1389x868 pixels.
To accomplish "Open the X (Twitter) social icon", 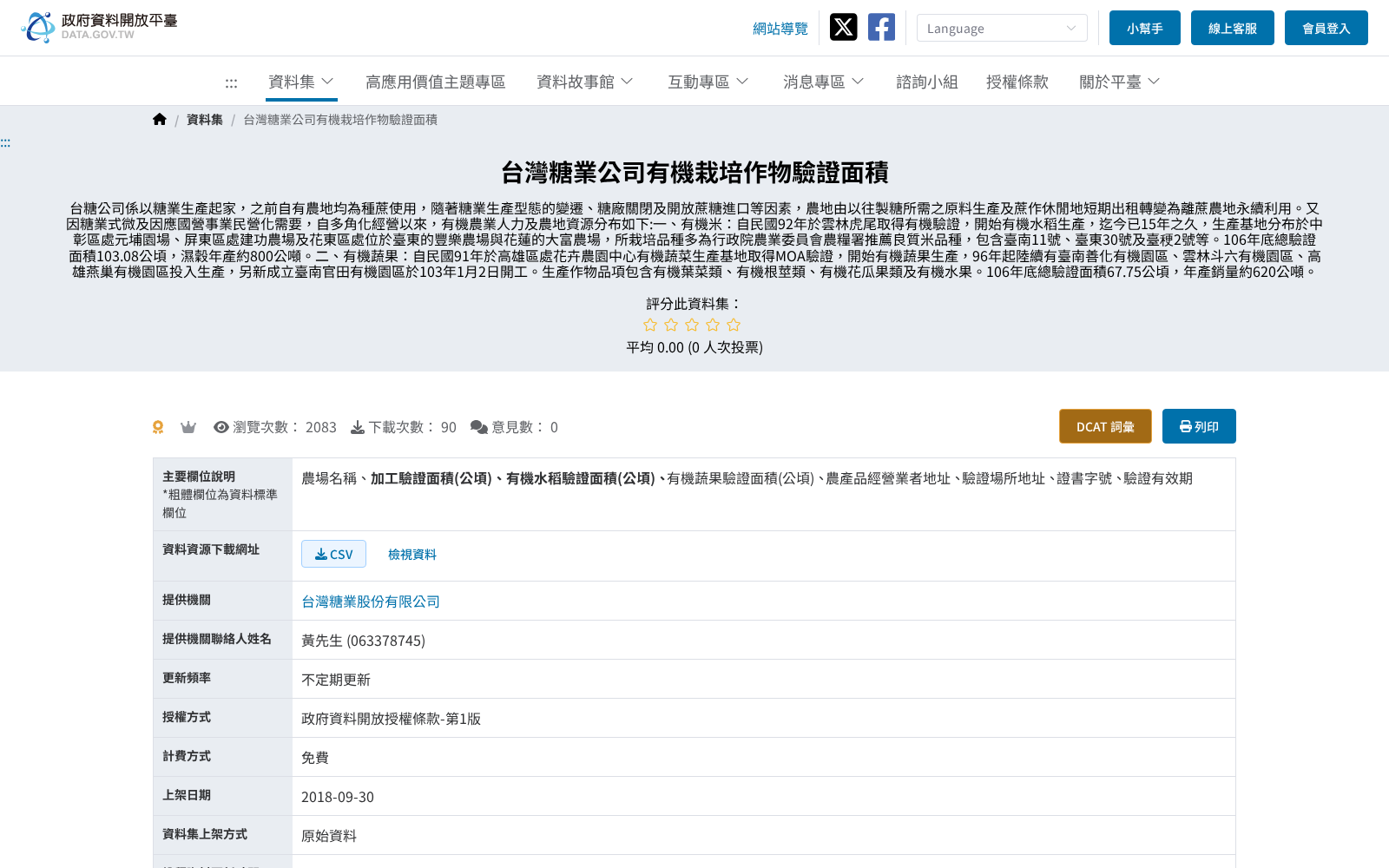I will pos(843,27).
